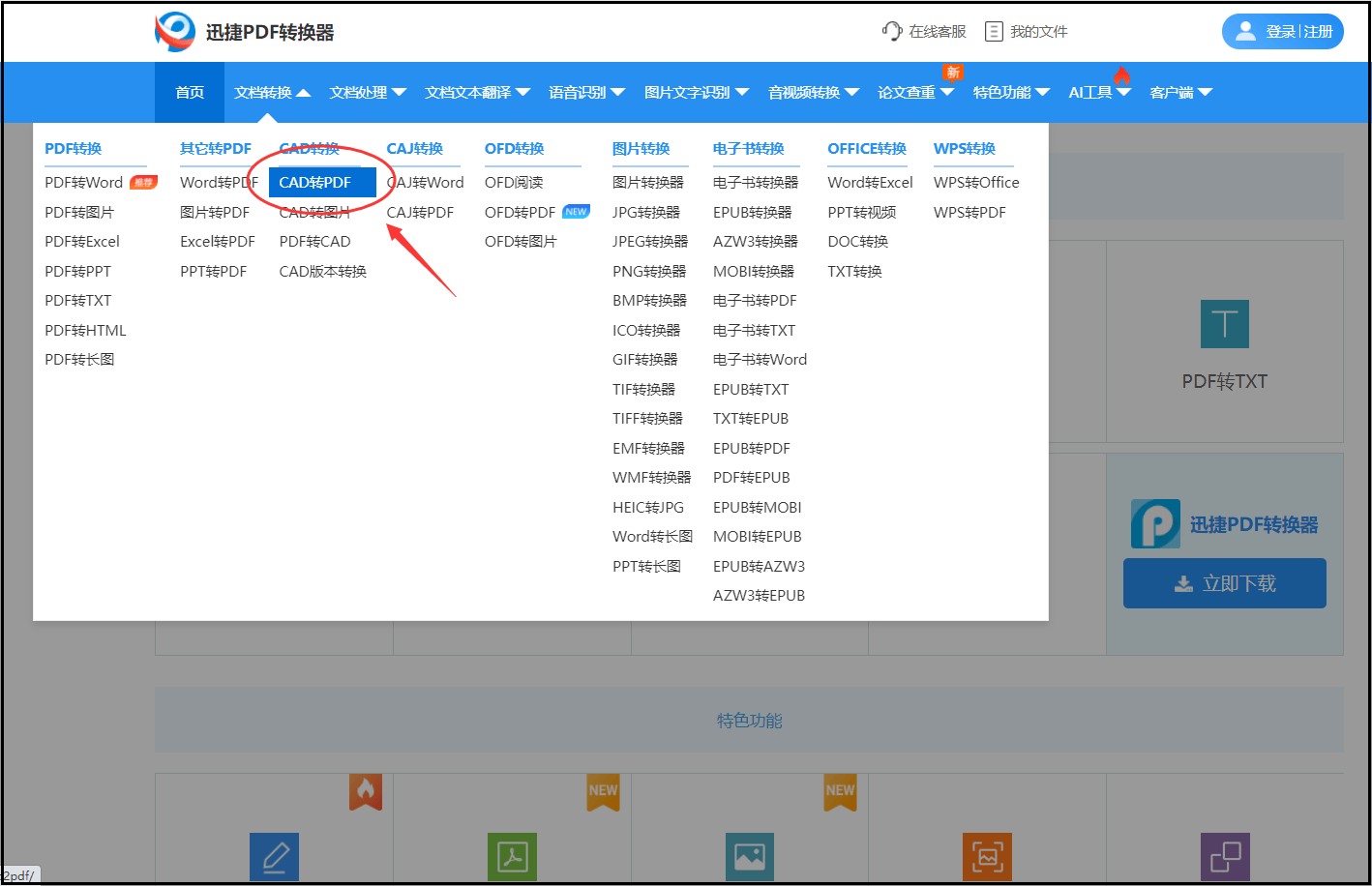Screen dimensions: 1372x886
Task: Choose Word转长图 from the menu
Action: click(653, 536)
